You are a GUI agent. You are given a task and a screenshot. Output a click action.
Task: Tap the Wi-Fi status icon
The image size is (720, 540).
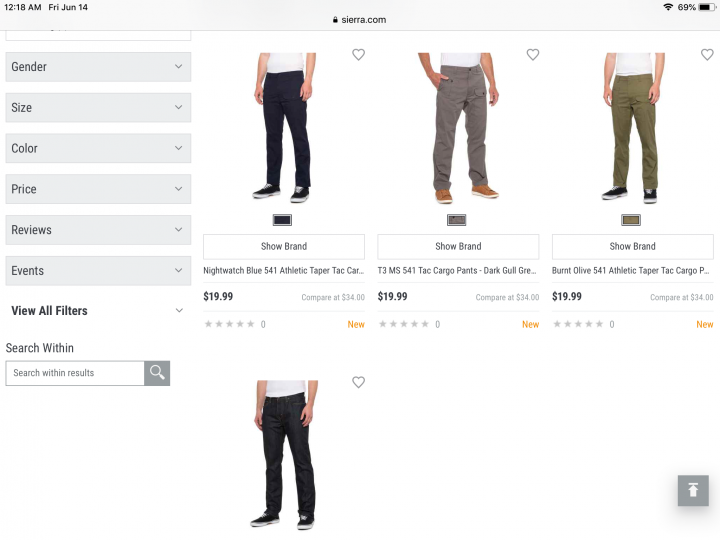coord(668,7)
